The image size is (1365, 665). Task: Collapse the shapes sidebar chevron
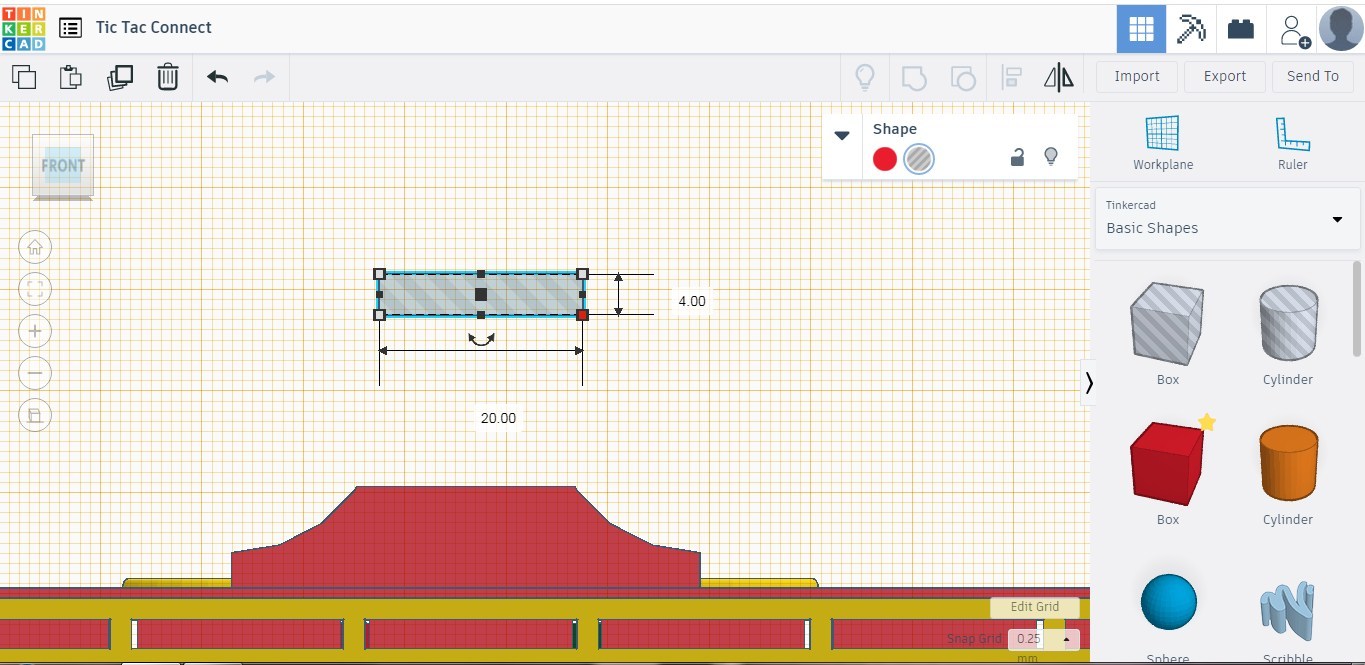(x=1088, y=382)
